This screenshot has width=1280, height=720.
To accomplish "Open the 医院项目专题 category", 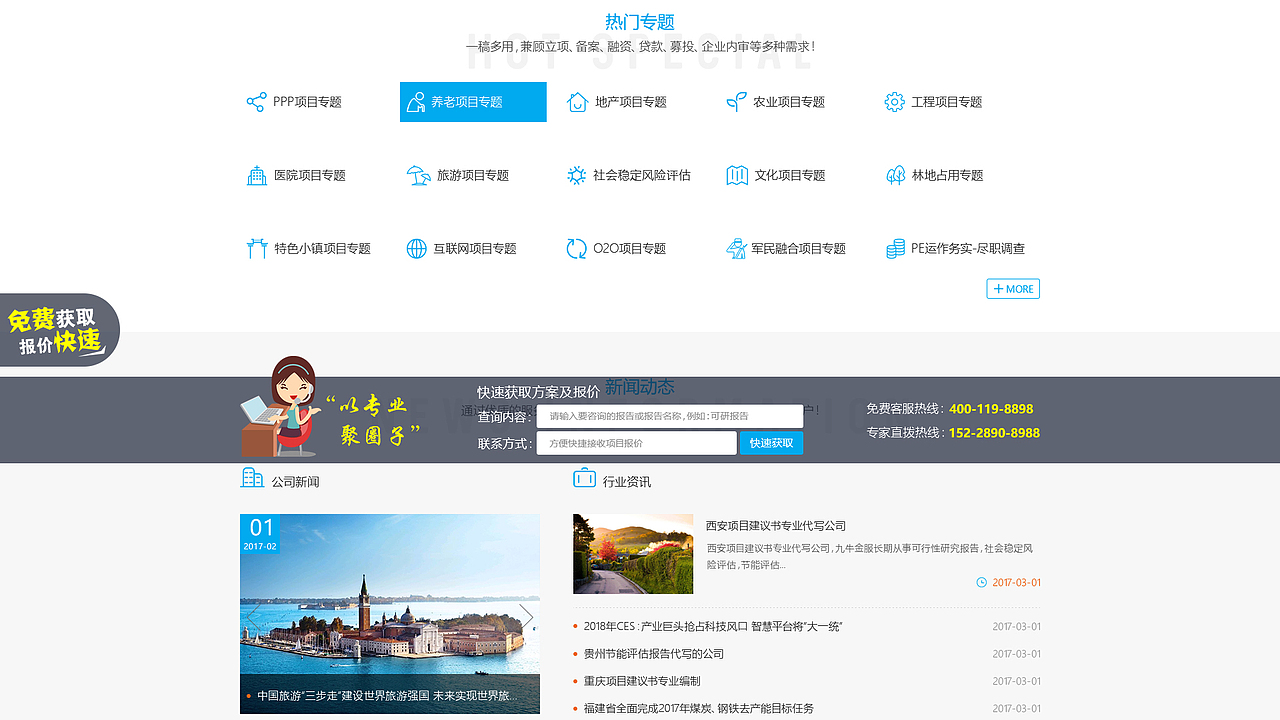I will pos(300,174).
